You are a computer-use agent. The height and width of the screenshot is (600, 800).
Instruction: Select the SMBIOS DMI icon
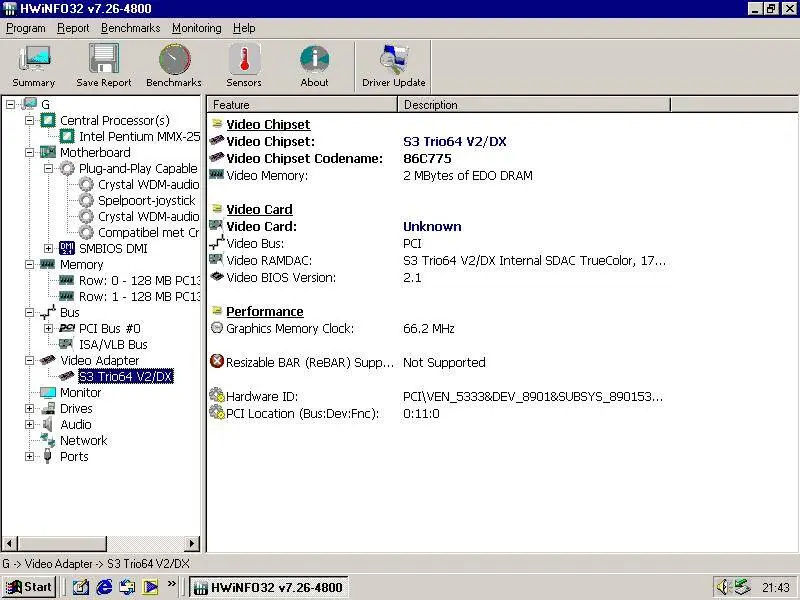click(67, 248)
